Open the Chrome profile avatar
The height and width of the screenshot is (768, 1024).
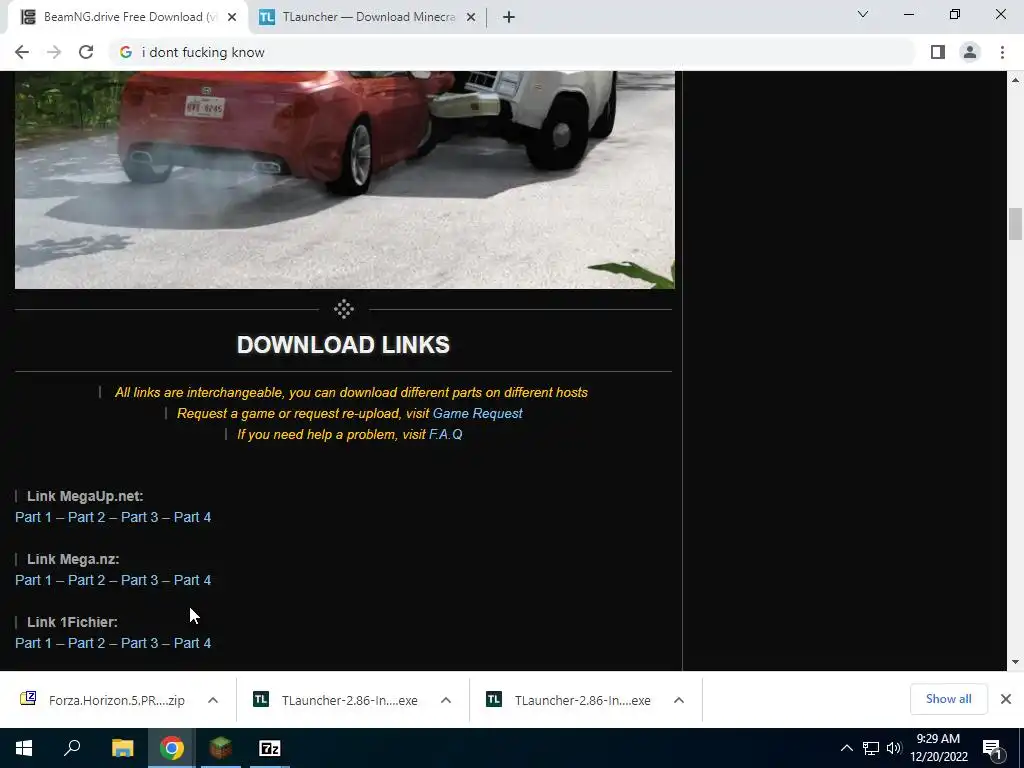click(x=970, y=52)
